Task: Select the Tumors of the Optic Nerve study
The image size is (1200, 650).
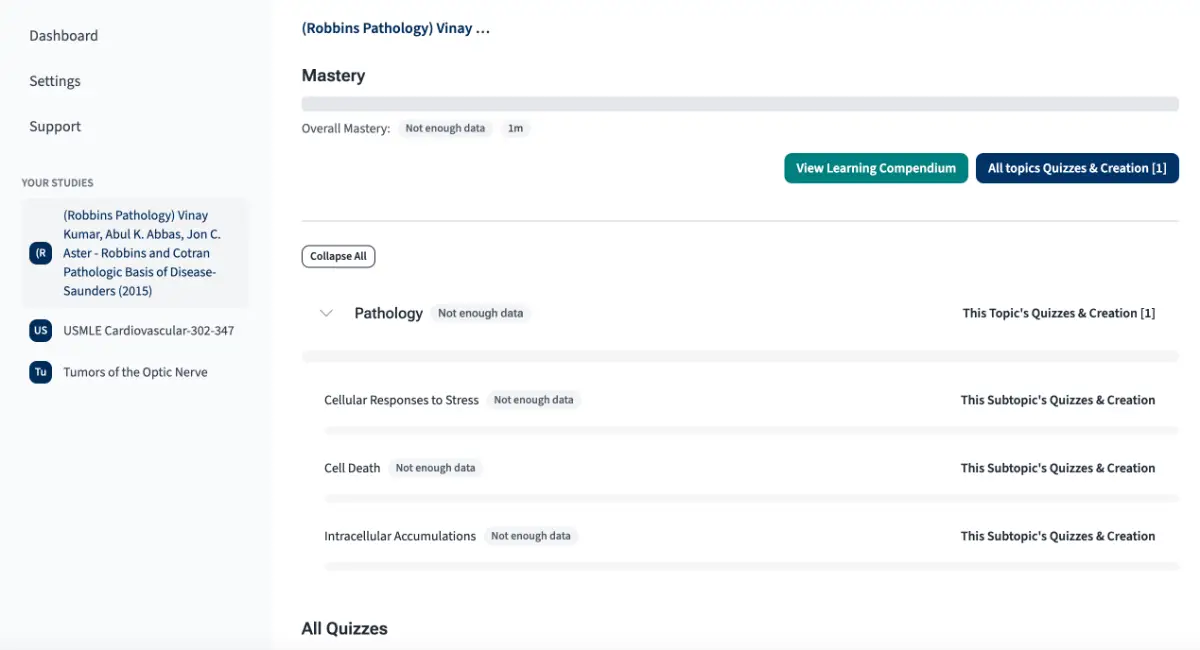Action: coord(135,372)
